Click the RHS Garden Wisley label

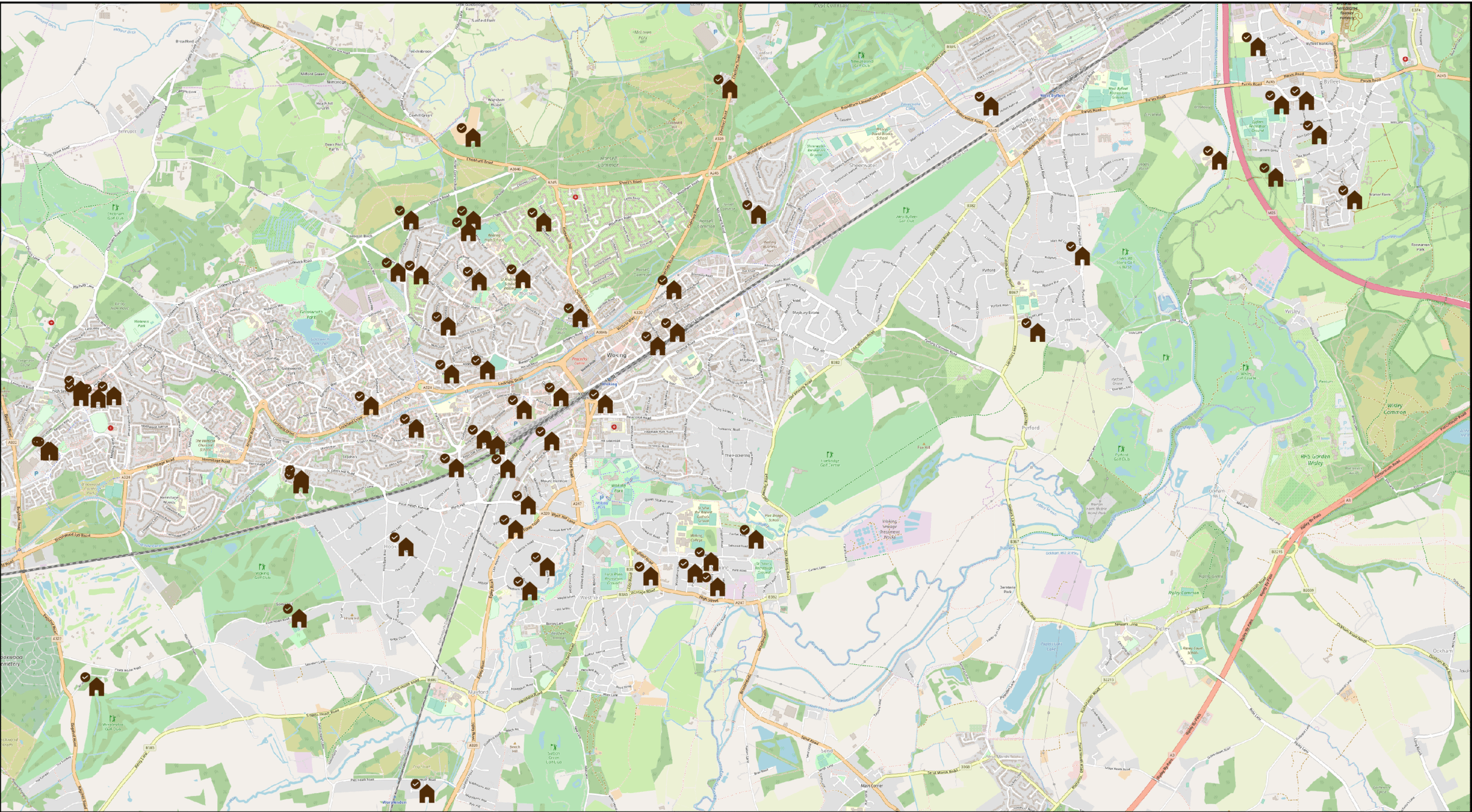(x=1315, y=459)
